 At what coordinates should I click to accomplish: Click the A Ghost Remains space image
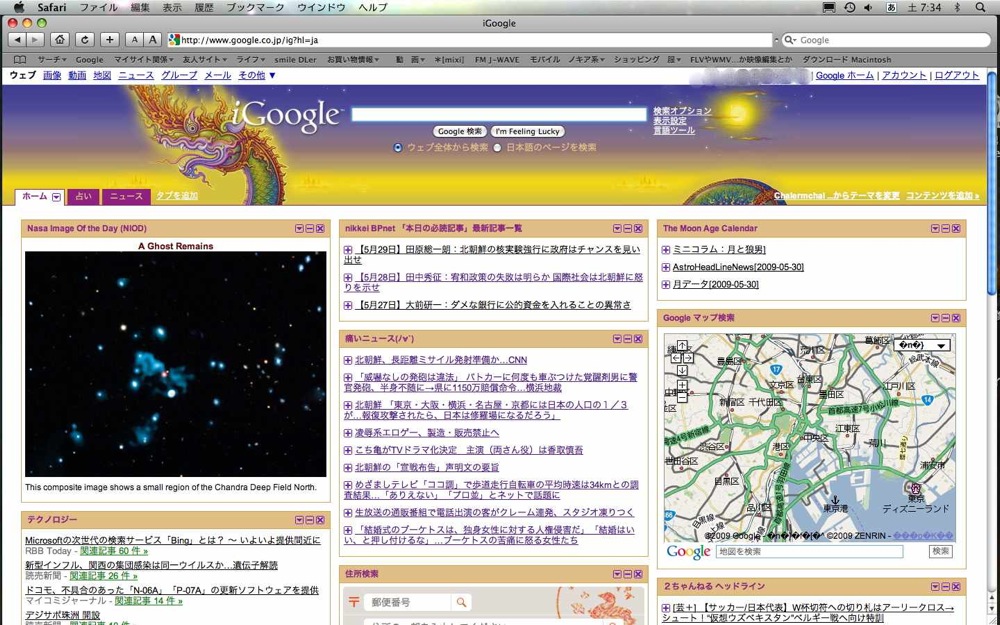[x=175, y=364]
